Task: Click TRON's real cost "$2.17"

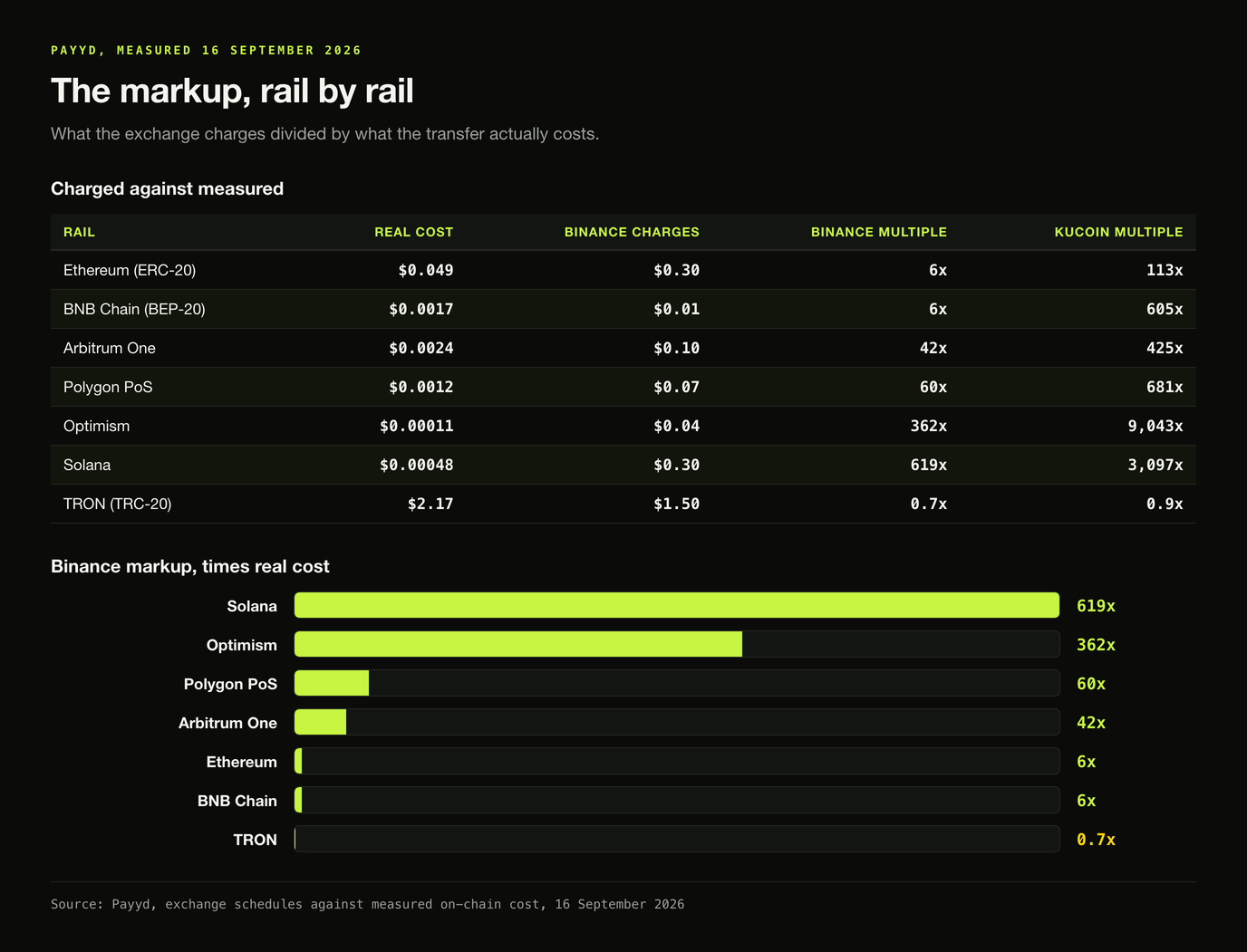Action: [430, 504]
